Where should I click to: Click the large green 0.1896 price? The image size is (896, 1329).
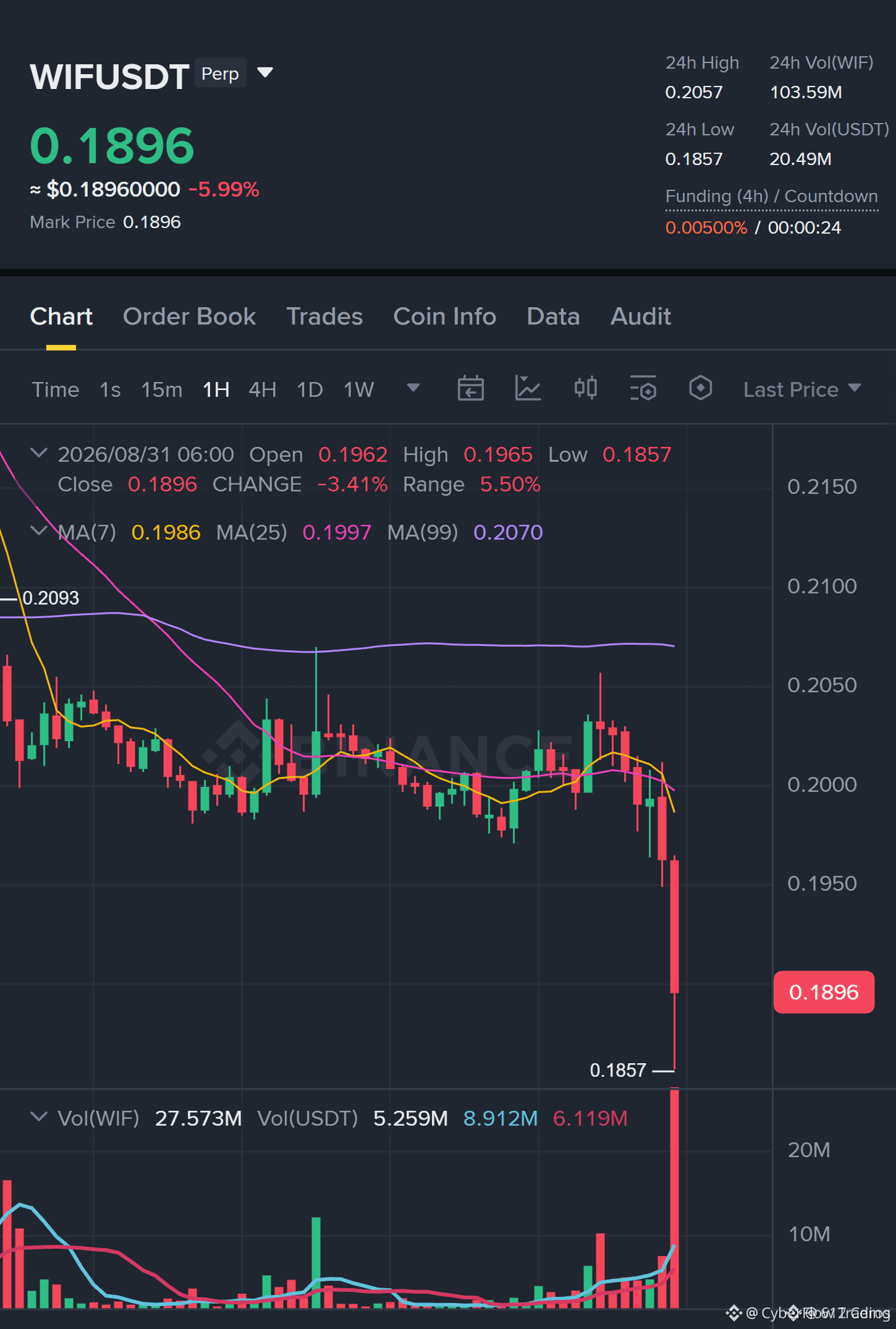(112, 146)
